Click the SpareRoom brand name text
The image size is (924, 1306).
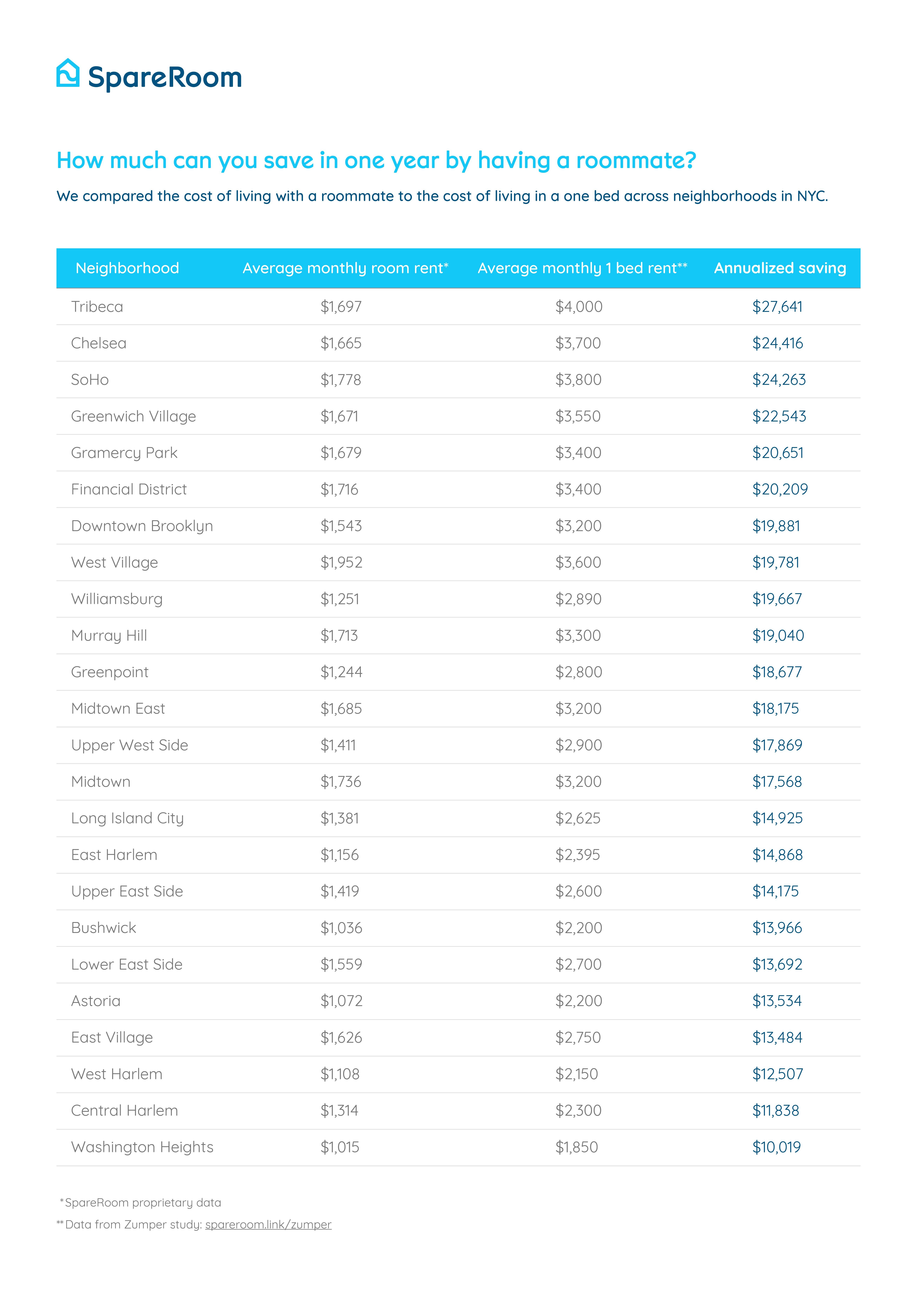click(165, 77)
